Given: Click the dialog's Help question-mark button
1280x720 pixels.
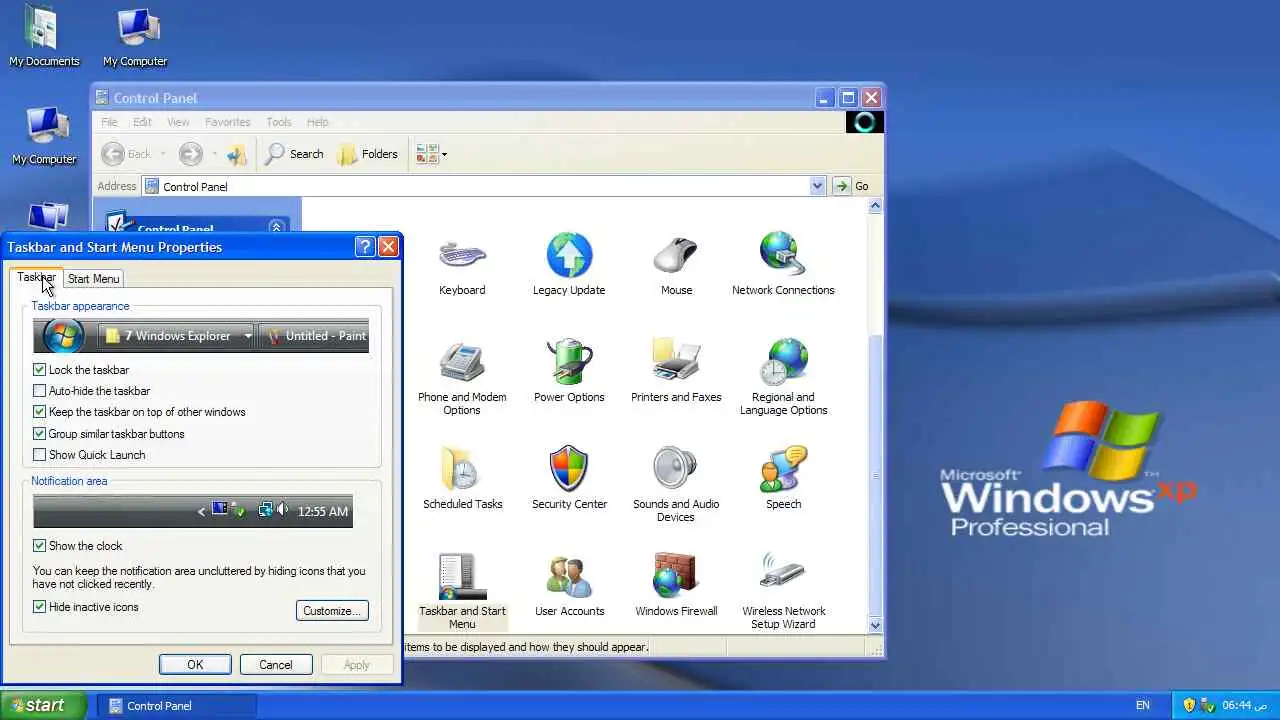Looking at the screenshot, I should tap(365, 247).
